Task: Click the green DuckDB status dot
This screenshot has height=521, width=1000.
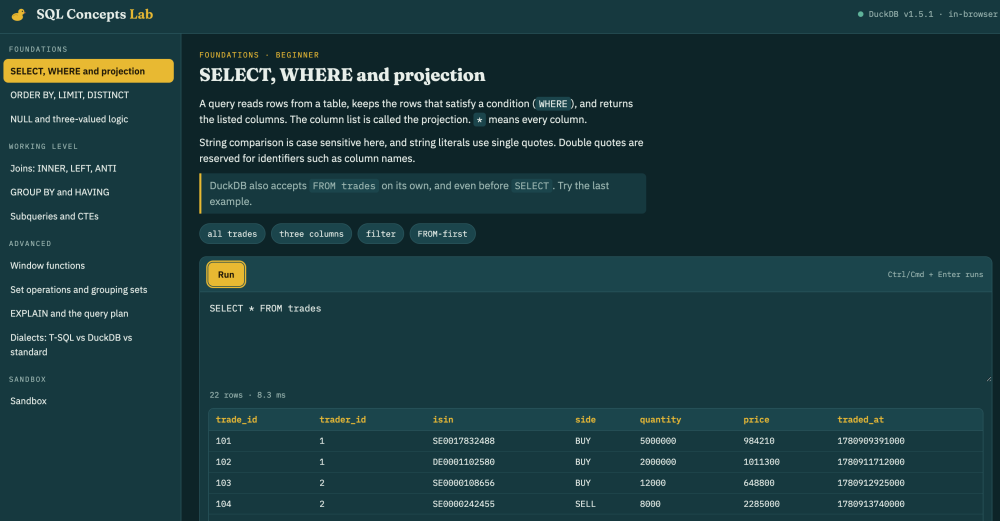Action: (860, 14)
